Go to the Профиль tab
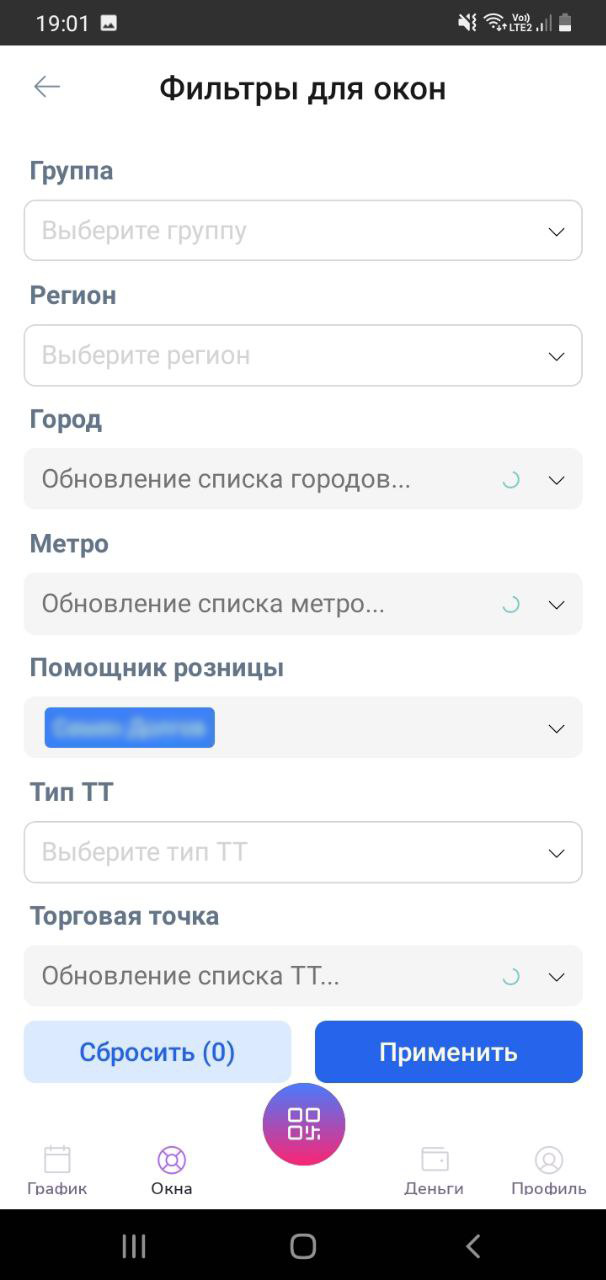Viewport: 606px width, 1280px height. coord(548,1170)
